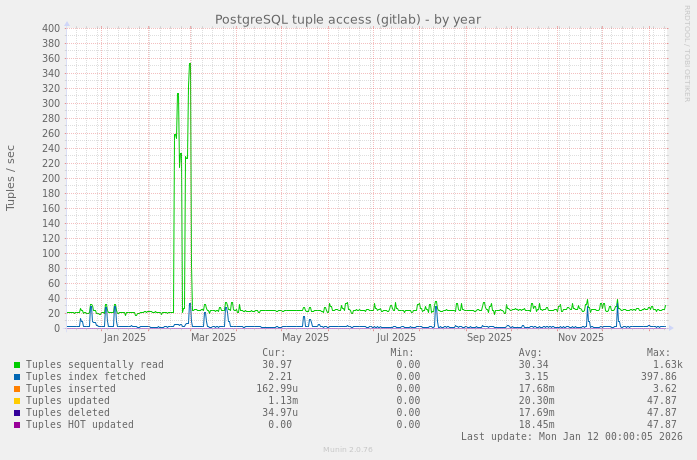This screenshot has width=697, height=460.
Task: Click the 200 y-axis tick label
Action: coord(51,179)
